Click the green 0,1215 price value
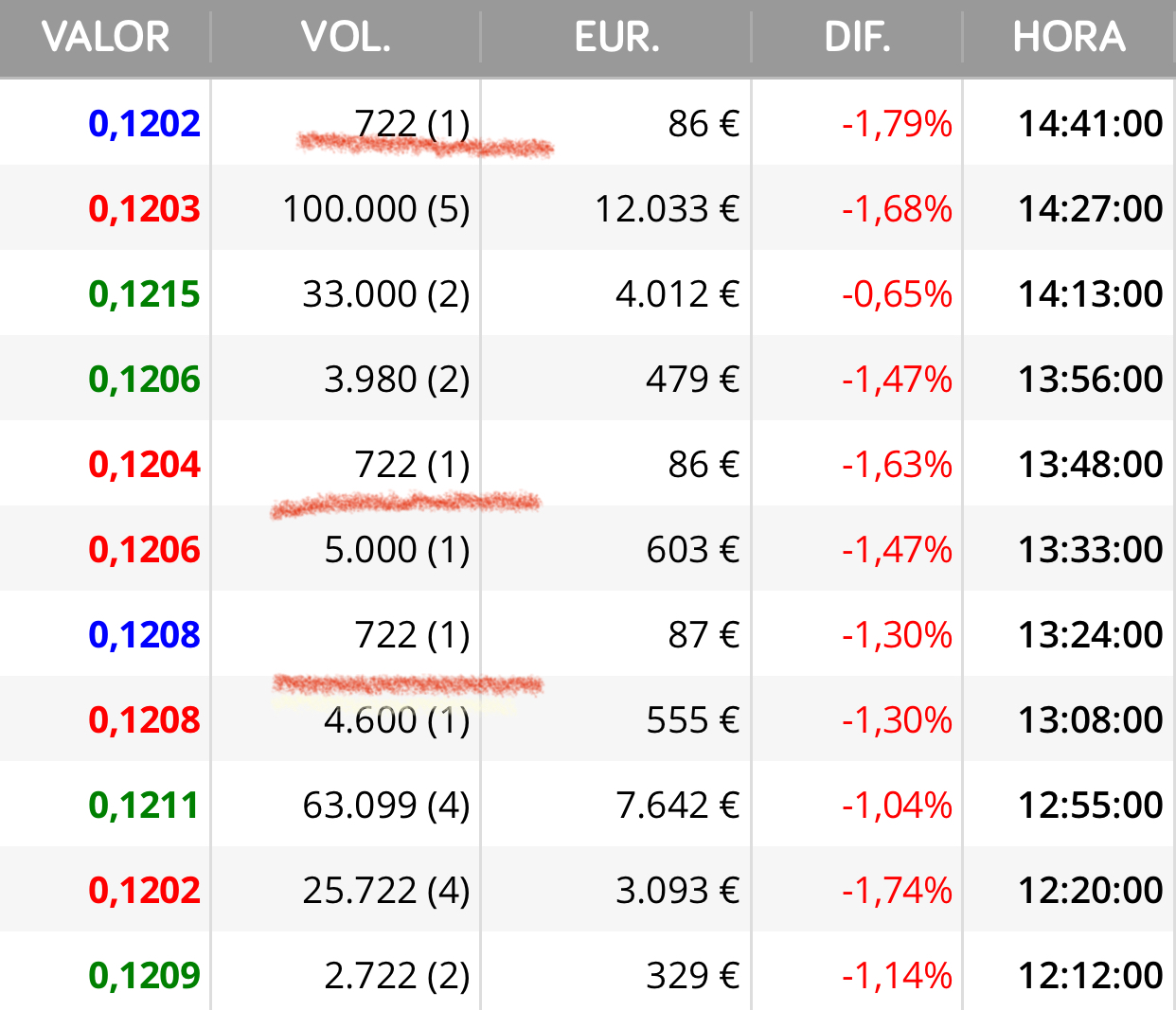 tap(144, 294)
